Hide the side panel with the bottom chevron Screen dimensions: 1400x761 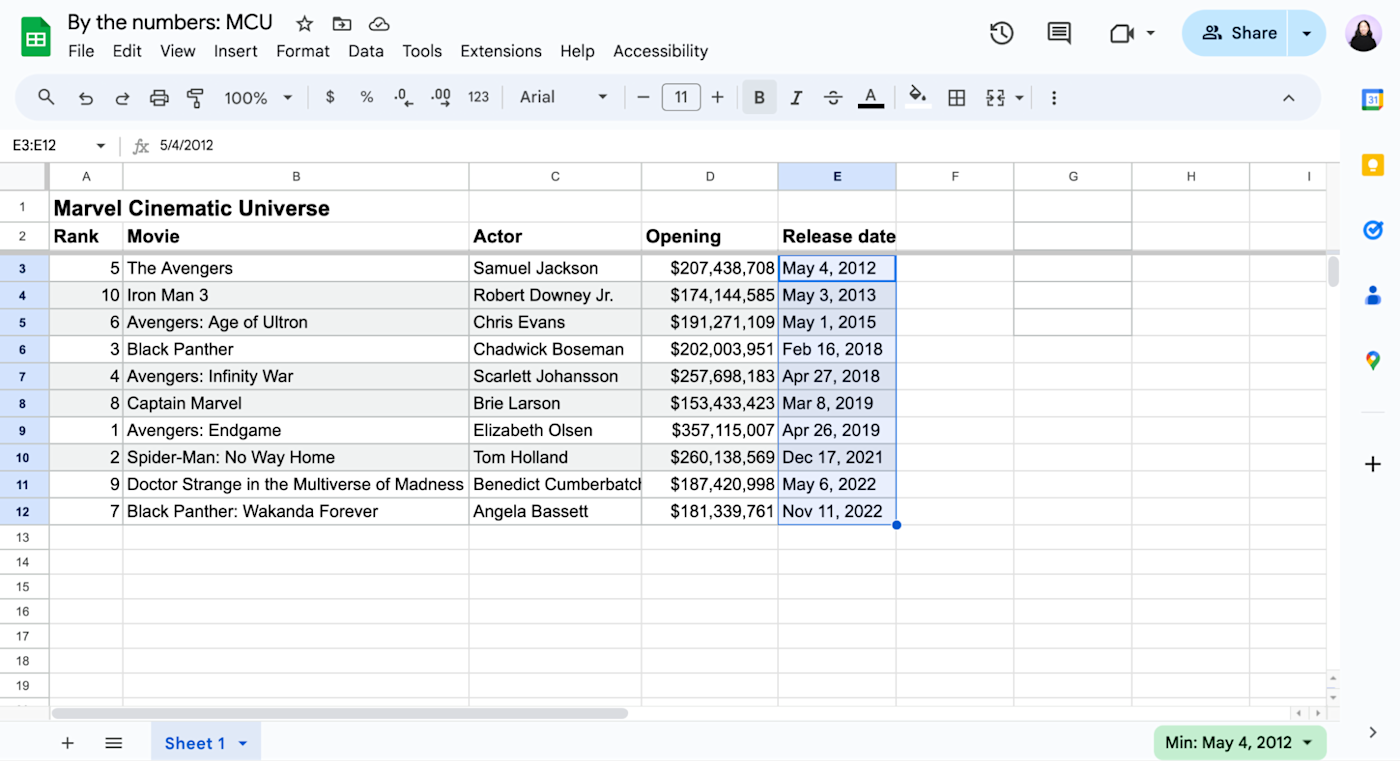click(x=1373, y=733)
